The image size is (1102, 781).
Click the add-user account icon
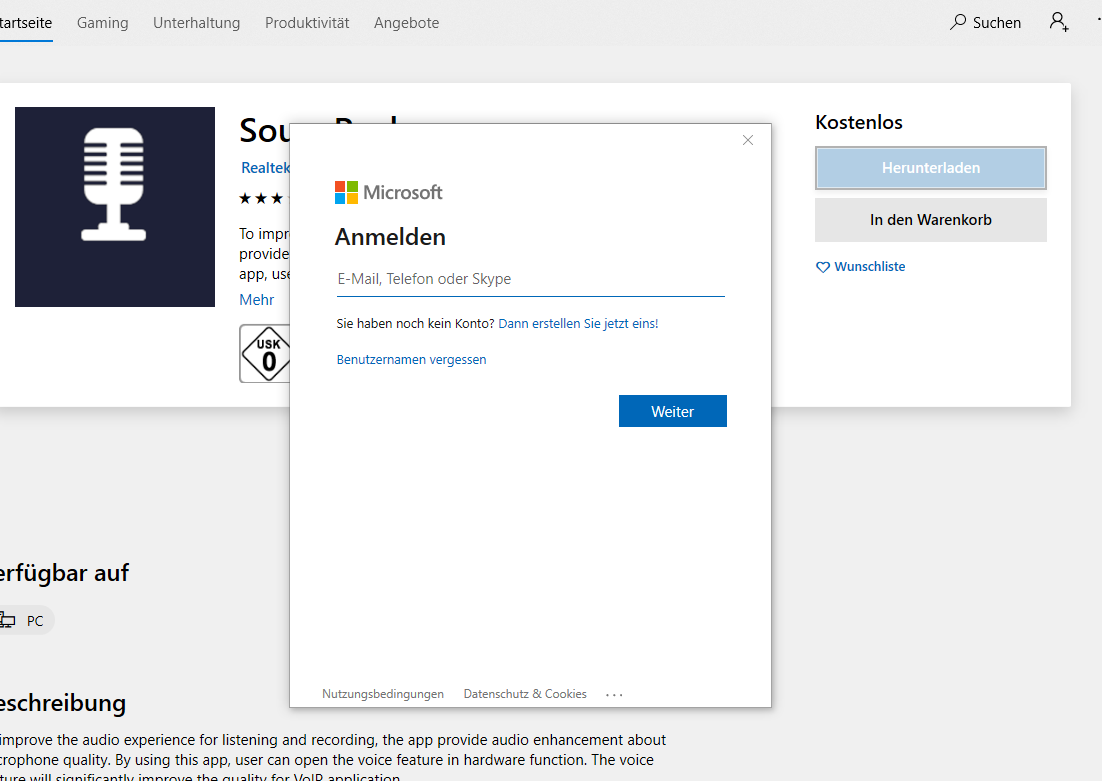[x=1059, y=22]
